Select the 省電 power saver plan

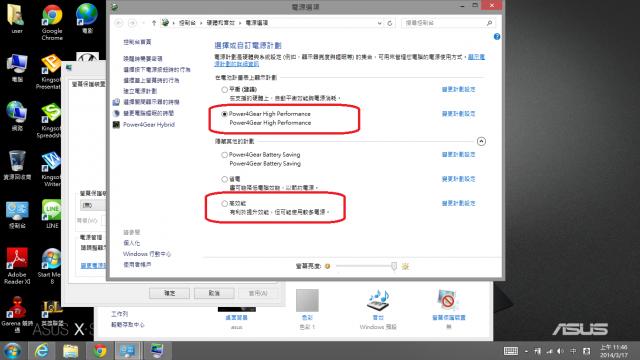224,179
